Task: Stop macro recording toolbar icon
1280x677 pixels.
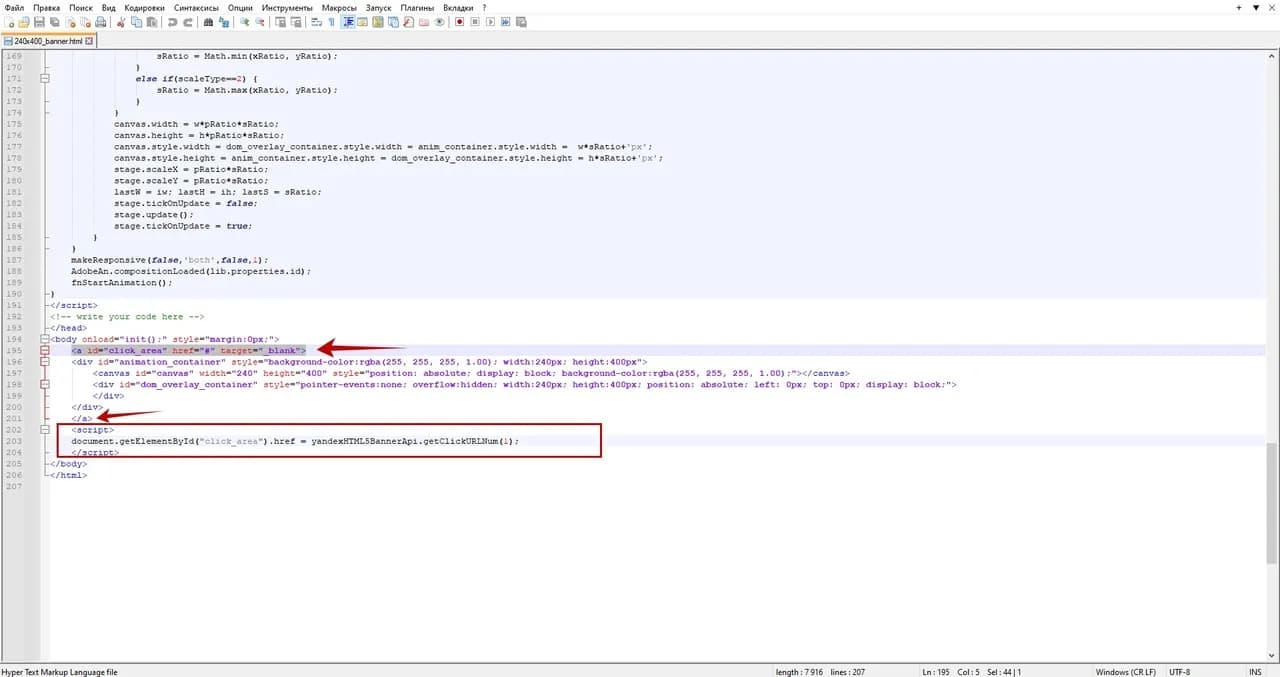Action: pos(475,22)
